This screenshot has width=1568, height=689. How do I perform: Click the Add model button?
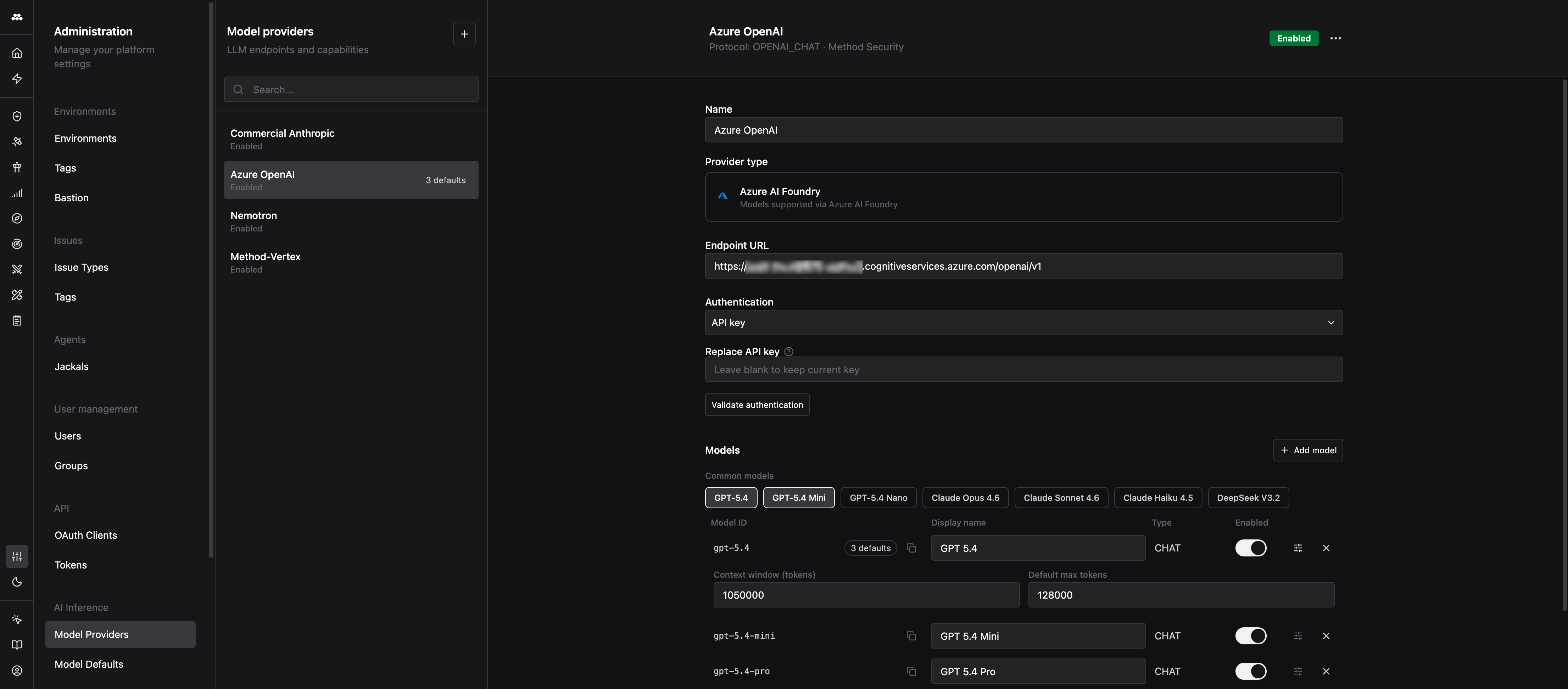(x=1307, y=450)
